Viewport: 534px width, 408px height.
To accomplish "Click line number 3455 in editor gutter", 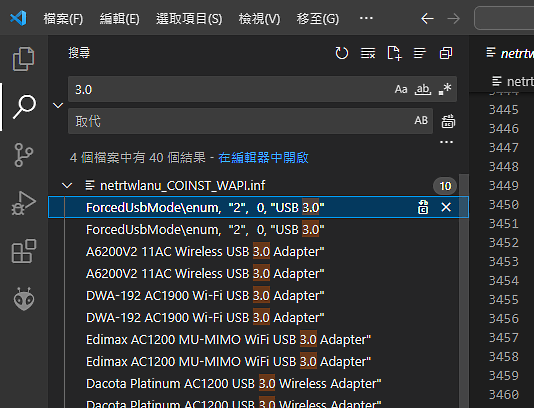I will (504, 300).
